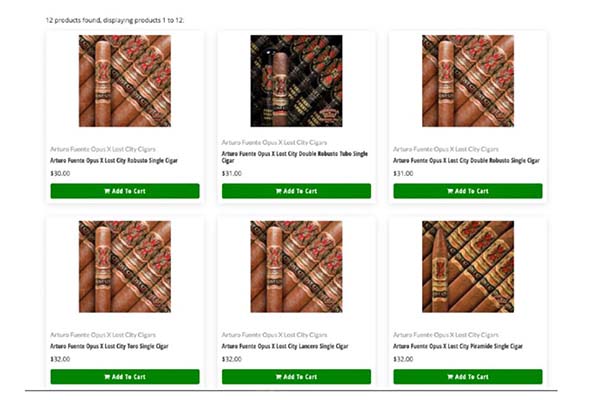The height and width of the screenshot is (400, 600).
Task: Open Robusto Single Cigar product image
Action: [125, 81]
